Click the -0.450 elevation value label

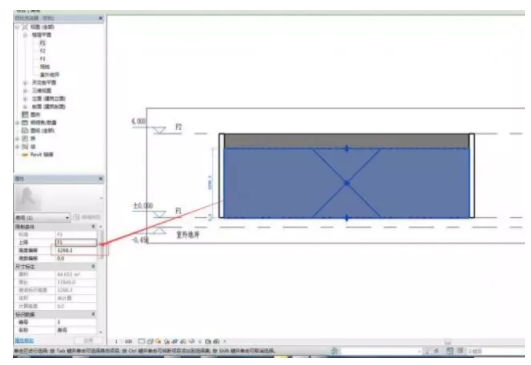(140, 240)
